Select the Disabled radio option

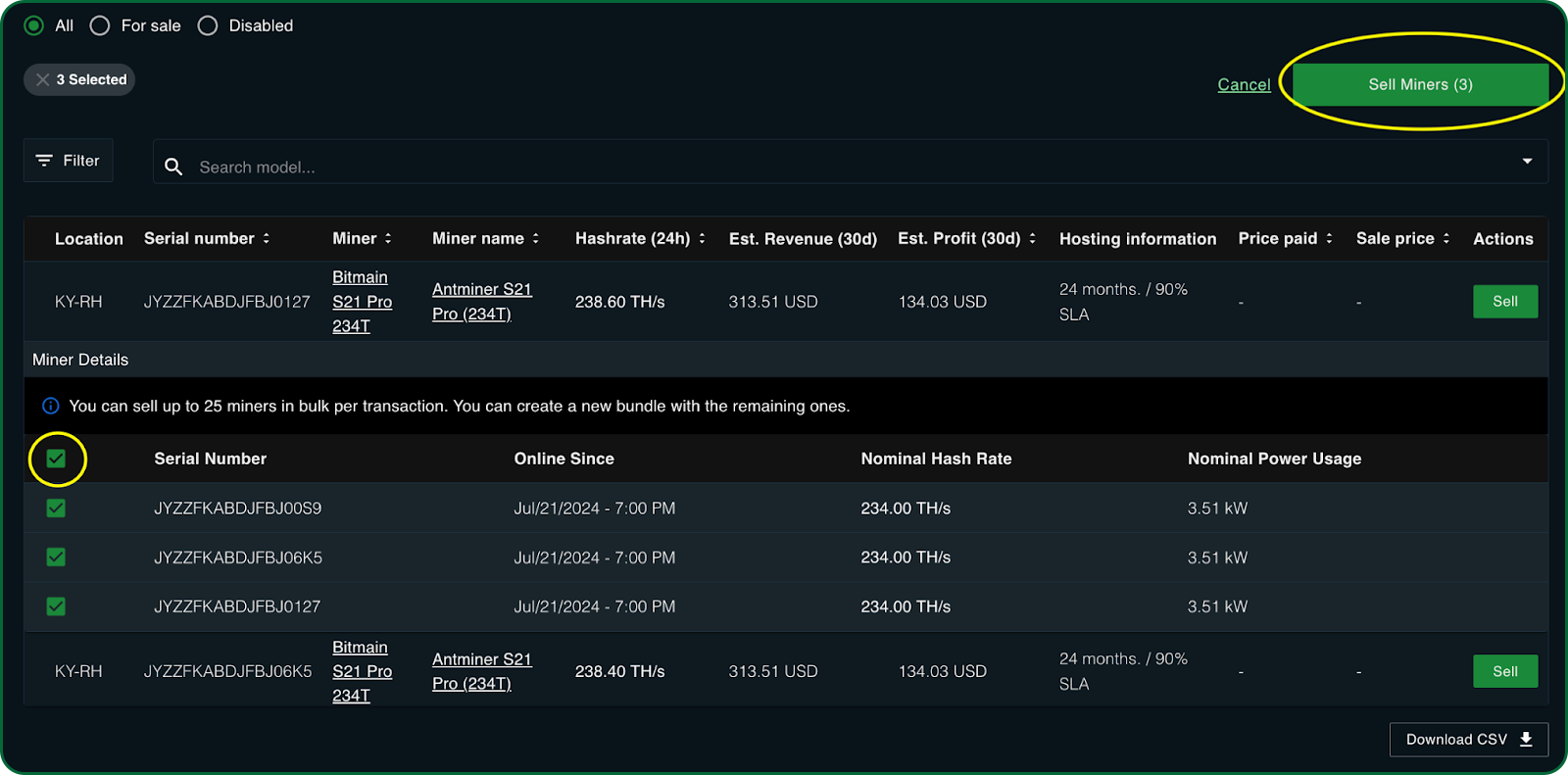click(208, 25)
